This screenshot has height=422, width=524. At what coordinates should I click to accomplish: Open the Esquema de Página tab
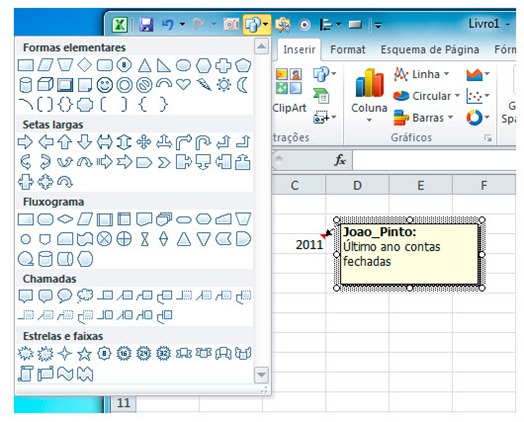[430, 50]
